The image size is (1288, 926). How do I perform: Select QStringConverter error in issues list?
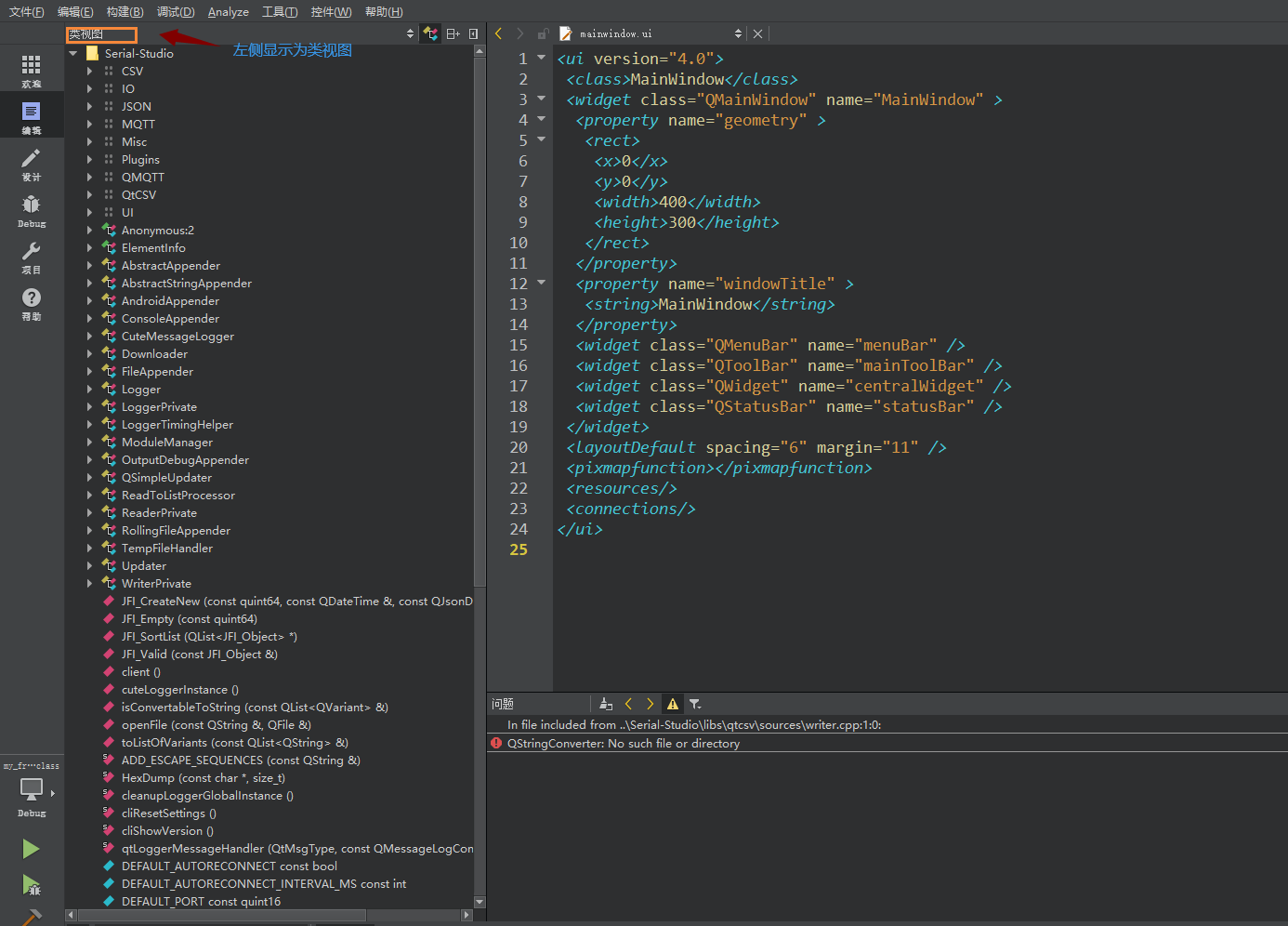click(623, 744)
